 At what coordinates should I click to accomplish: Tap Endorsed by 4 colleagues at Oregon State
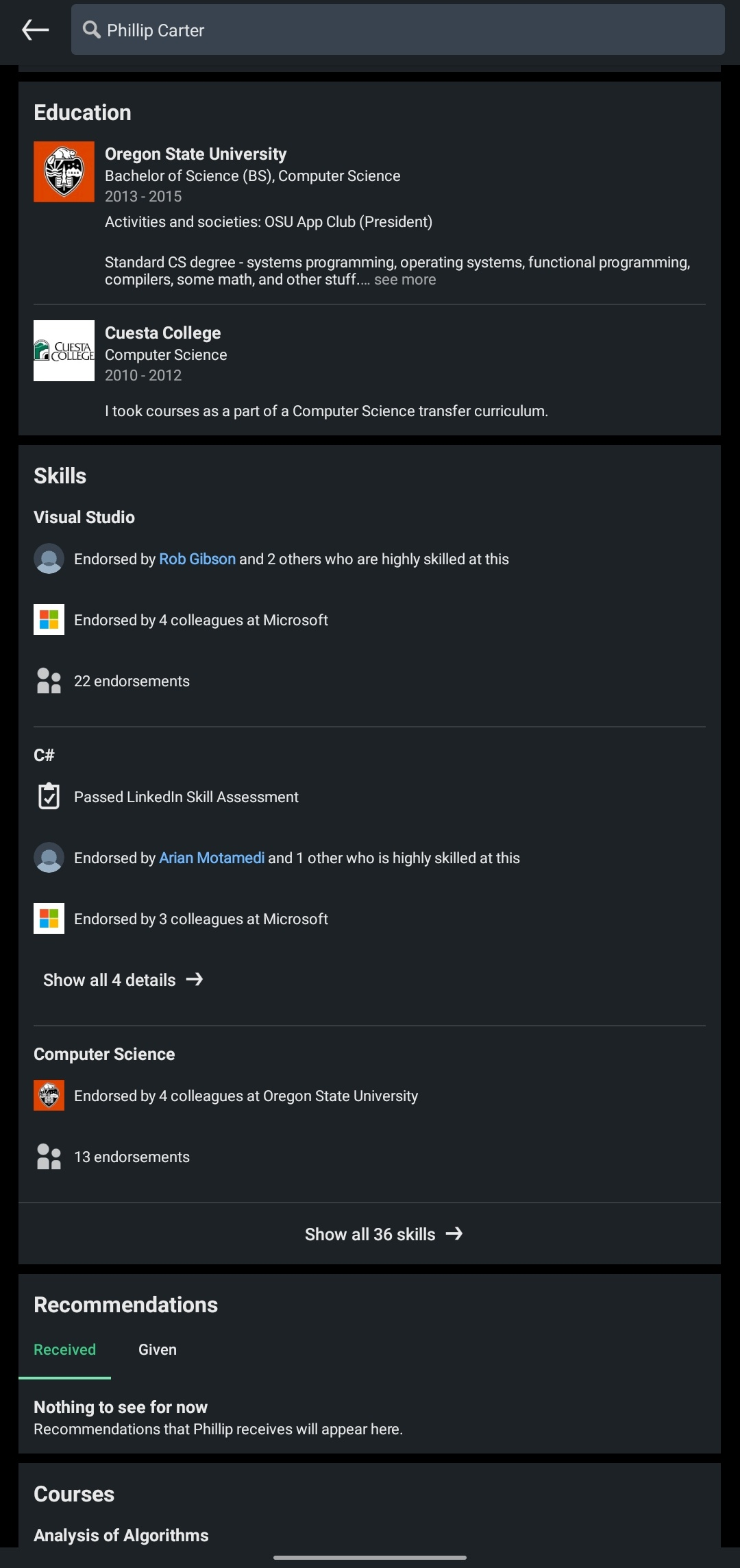[x=246, y=1096]
